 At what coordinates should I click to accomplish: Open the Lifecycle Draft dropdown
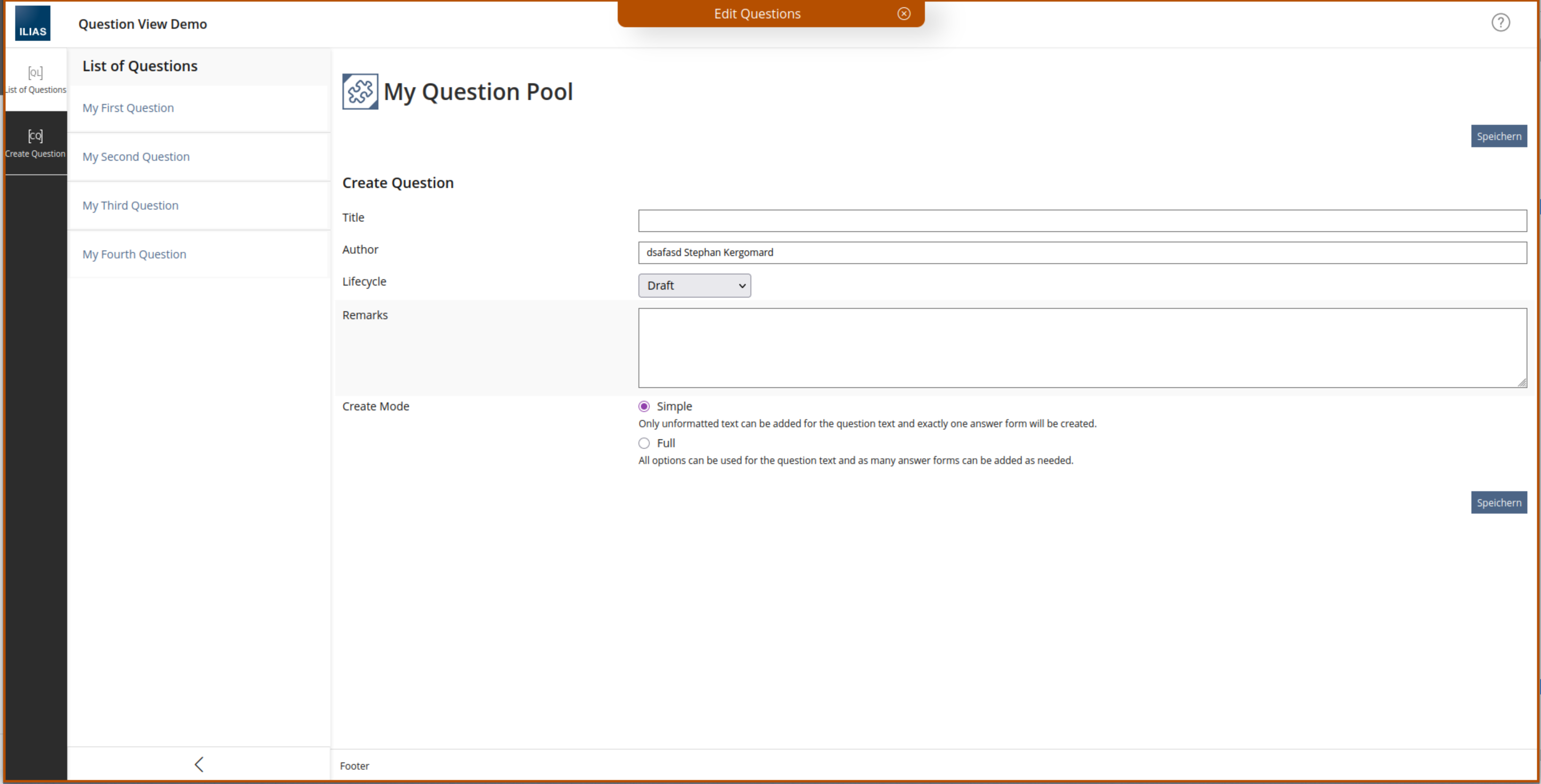click(694, 286)
